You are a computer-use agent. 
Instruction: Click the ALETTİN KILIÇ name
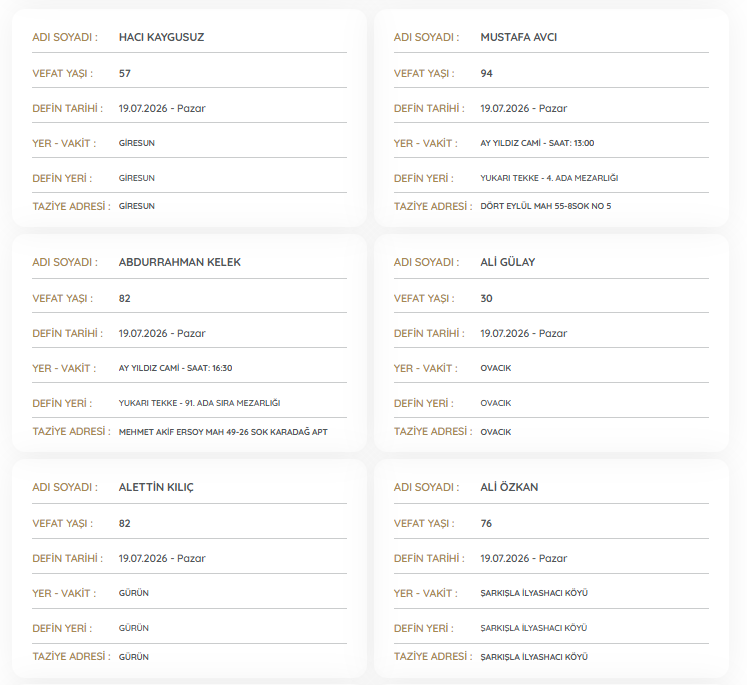click(x=156, y=487)
